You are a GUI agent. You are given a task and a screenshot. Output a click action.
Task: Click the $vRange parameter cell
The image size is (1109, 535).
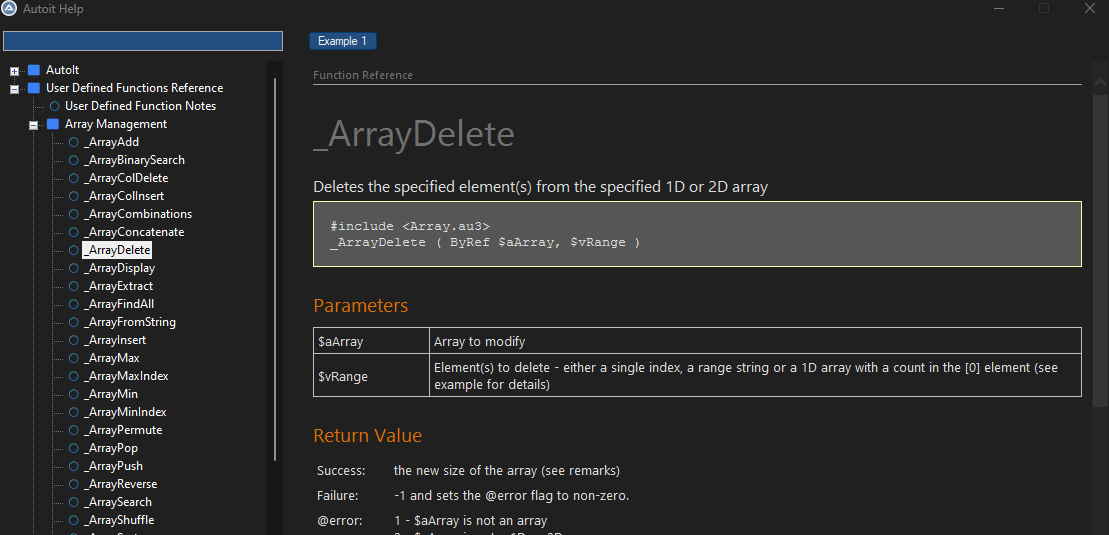coord(371,376)
